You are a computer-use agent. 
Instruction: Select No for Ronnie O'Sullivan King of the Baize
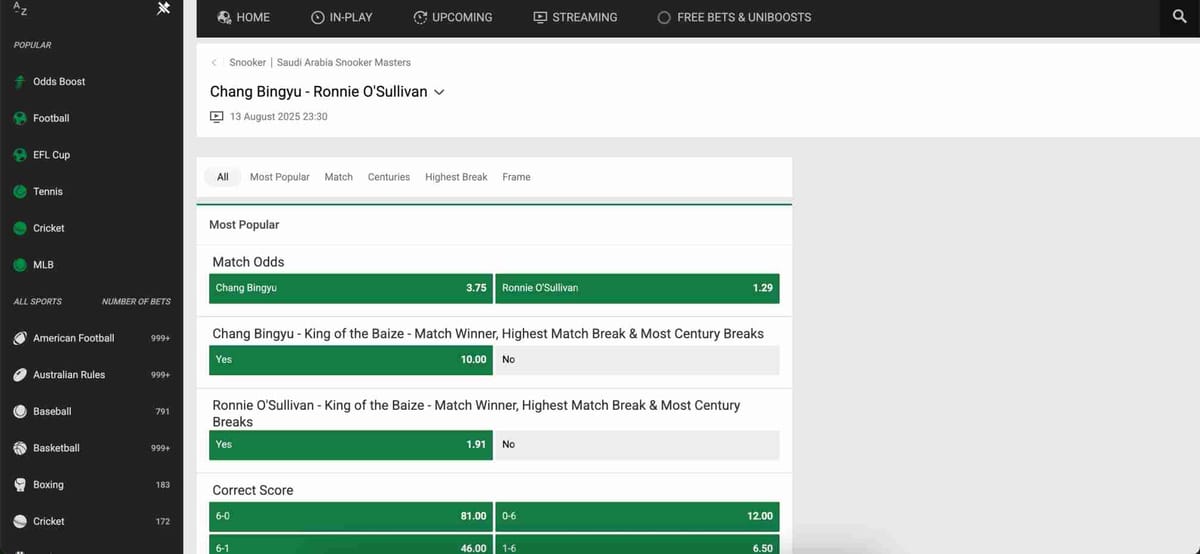[638, 445]
